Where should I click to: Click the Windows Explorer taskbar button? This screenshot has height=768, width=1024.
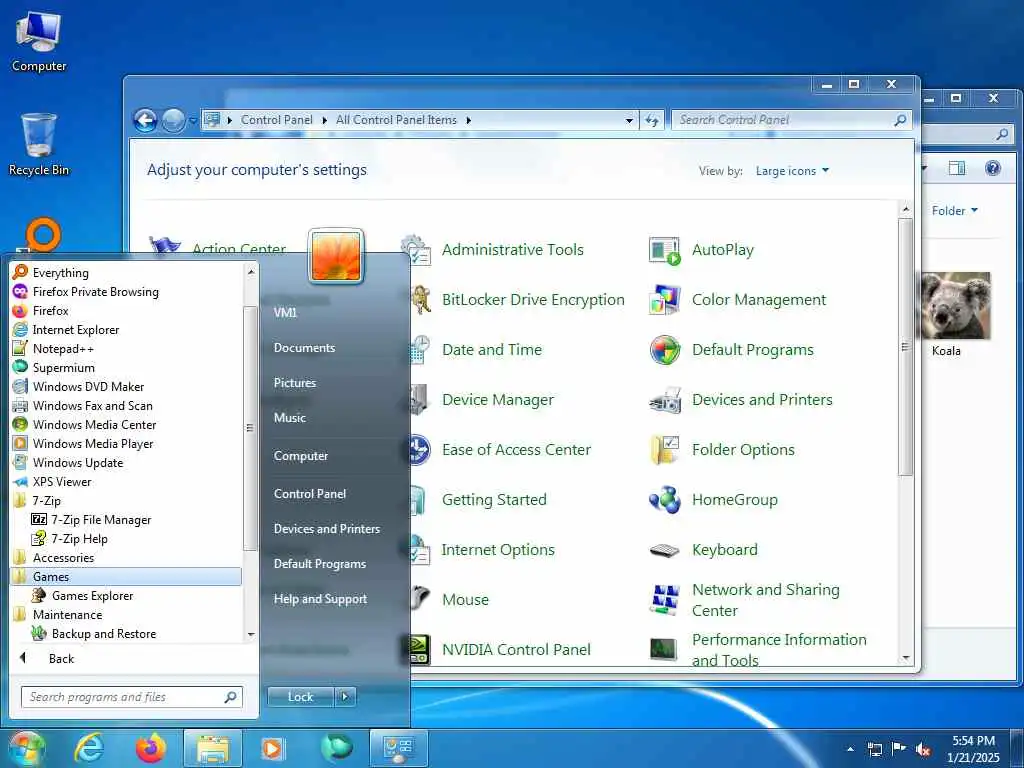coord(213,748)
